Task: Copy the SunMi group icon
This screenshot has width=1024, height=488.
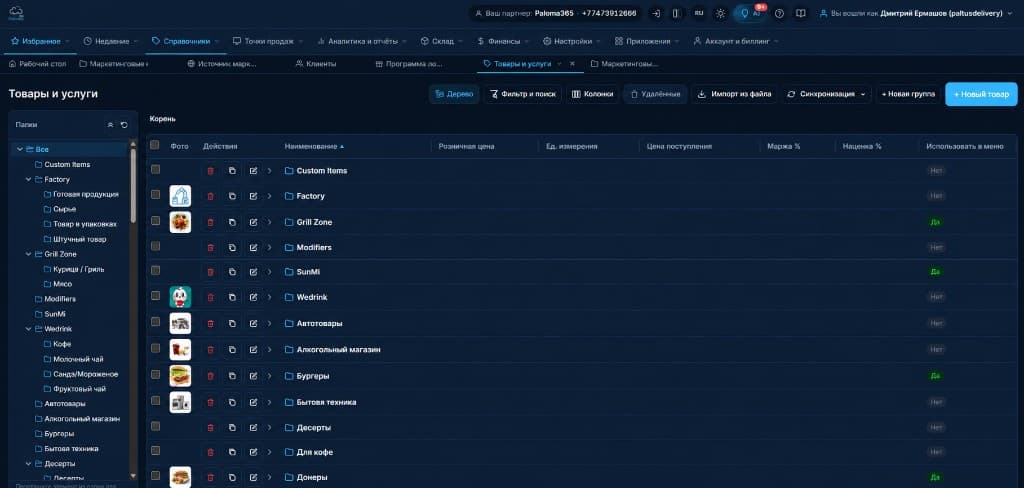Action: click(232, 272)
